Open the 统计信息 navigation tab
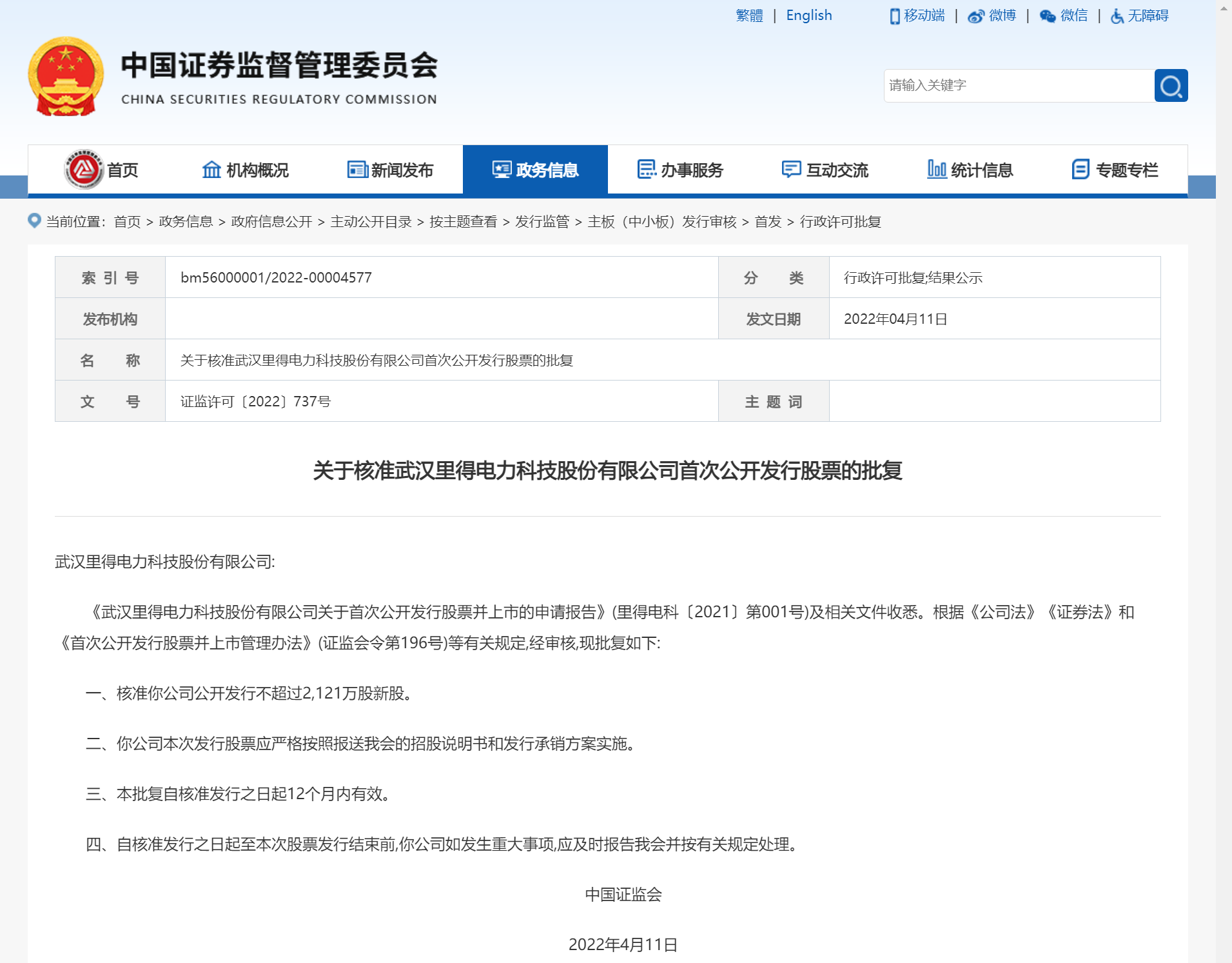The image size is (1232, 963). 970,170
